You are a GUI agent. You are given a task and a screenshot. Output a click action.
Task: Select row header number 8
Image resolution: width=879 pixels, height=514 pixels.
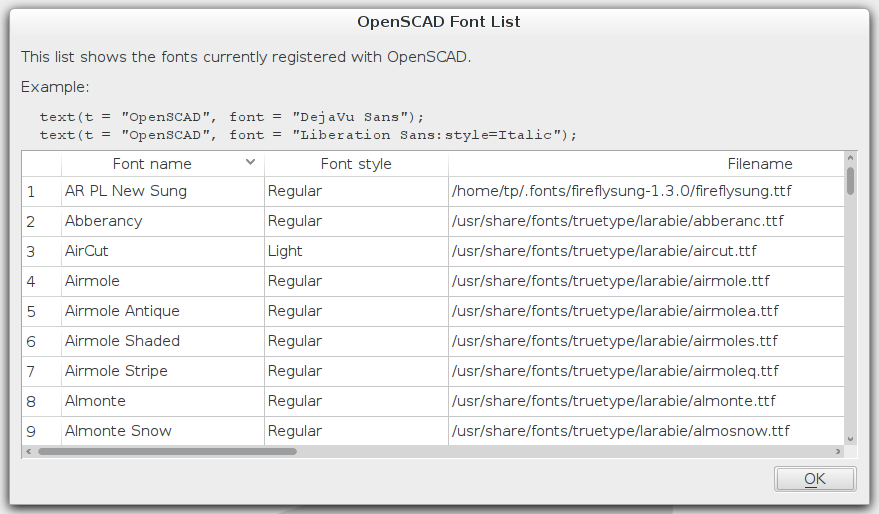click(41, 401)
